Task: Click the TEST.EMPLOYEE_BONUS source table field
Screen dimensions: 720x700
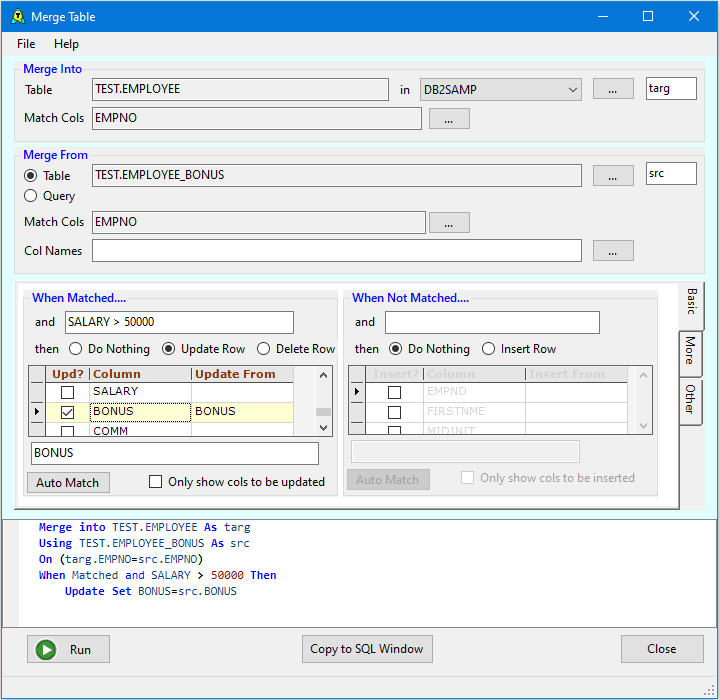Action: (337, 175)
